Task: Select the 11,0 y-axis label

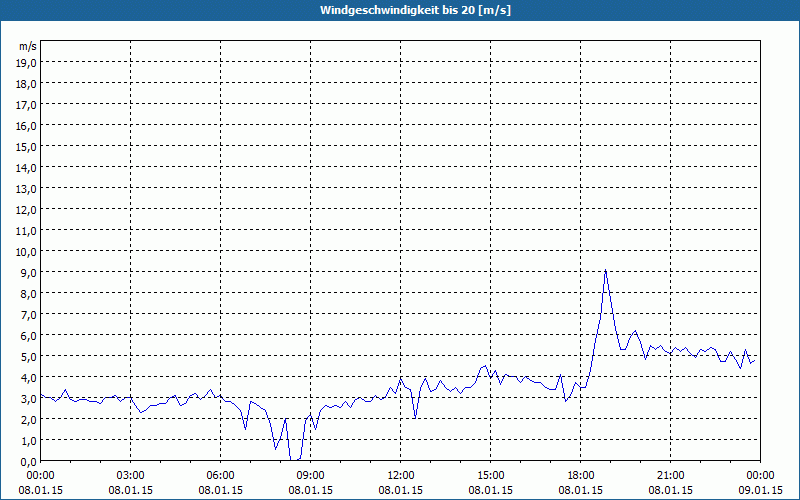Action: coord(27,231)
